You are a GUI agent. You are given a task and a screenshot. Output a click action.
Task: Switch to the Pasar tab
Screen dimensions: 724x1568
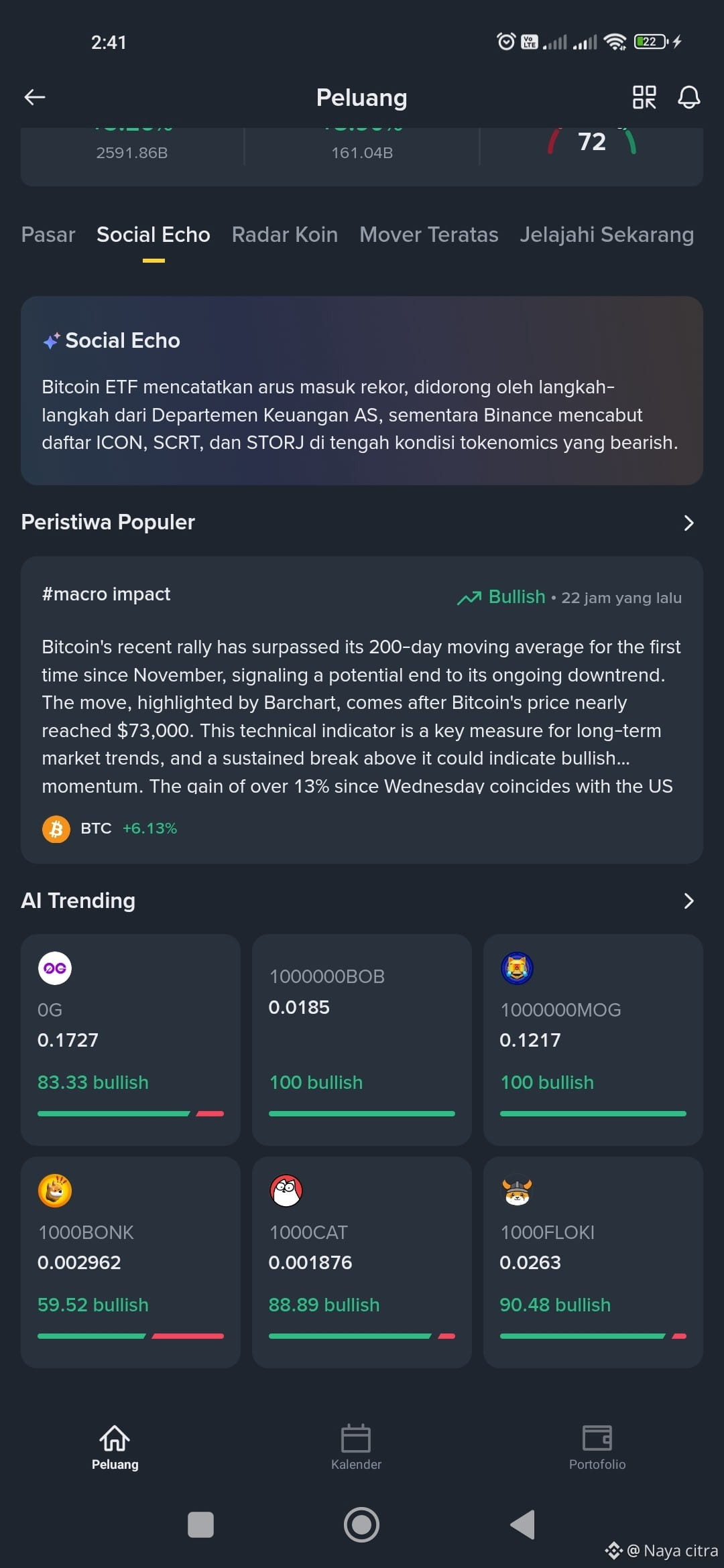click(48, 235)
